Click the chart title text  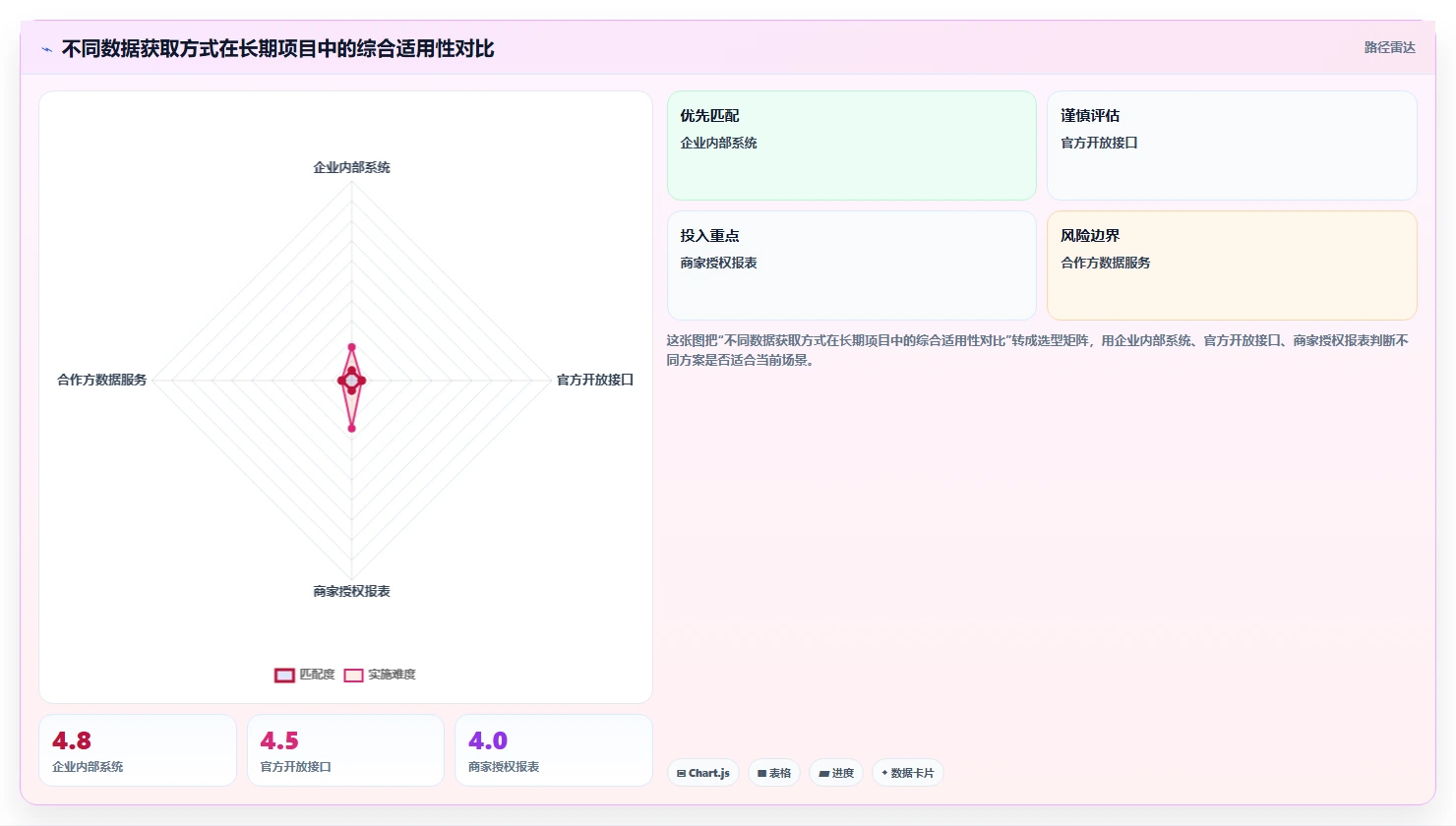[277, 49]
